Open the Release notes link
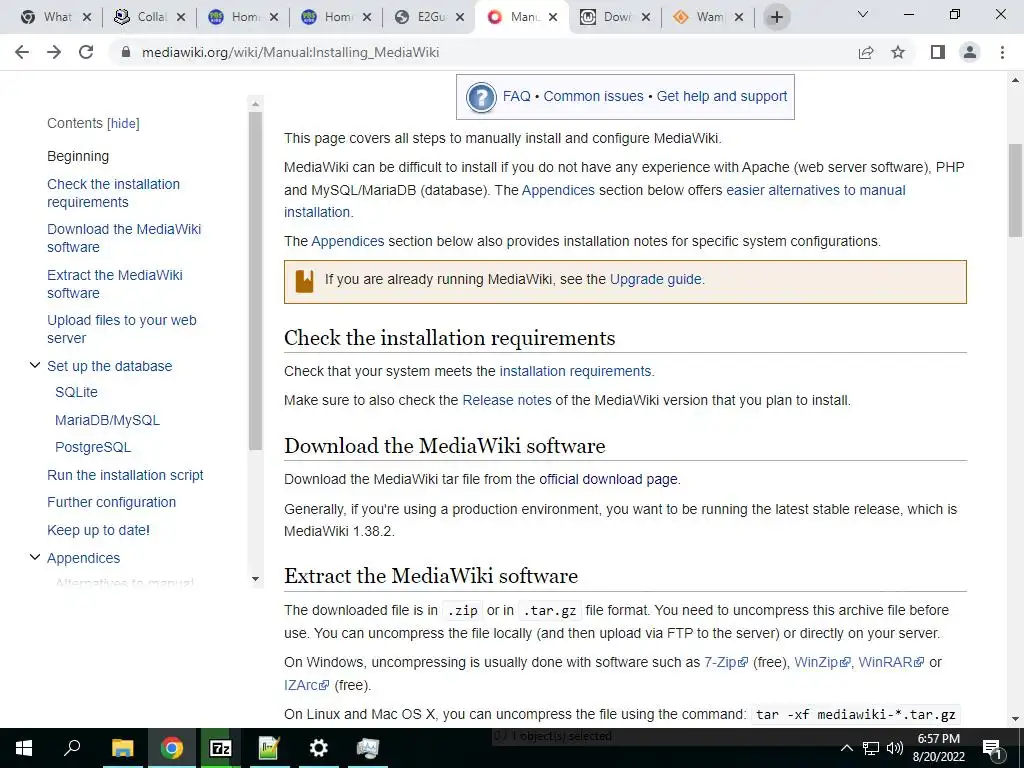Screen dimensions: 1024x768 507,400
